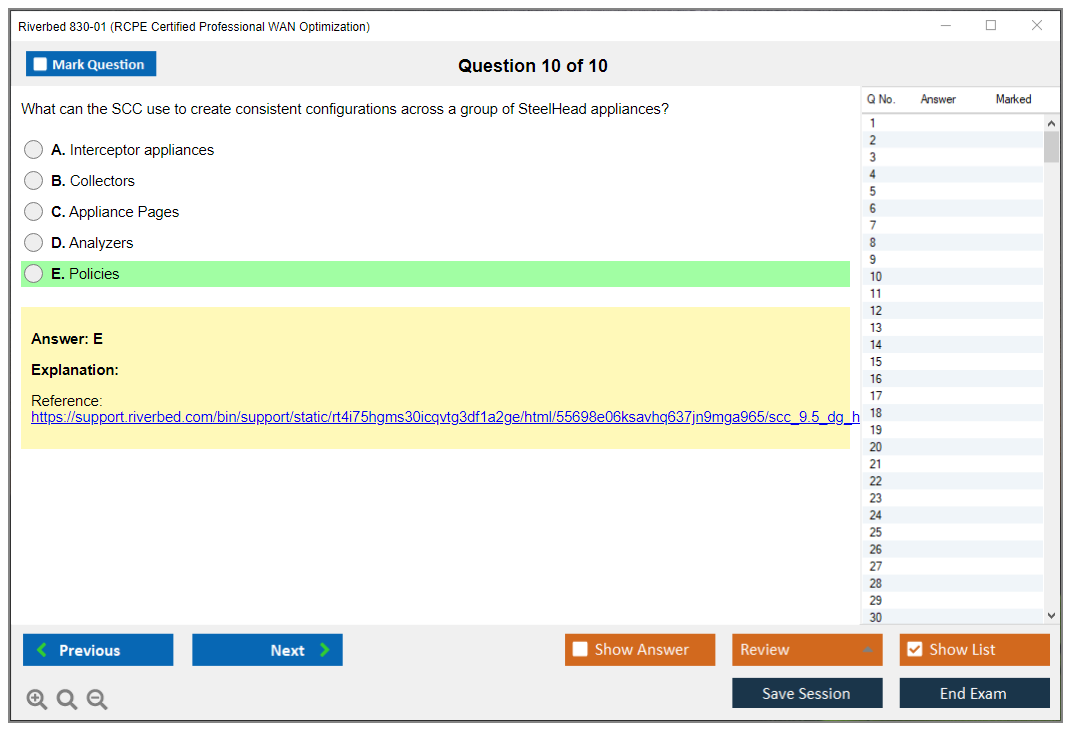
Task: Minimize the exam window
Action: tap(945, 26)
